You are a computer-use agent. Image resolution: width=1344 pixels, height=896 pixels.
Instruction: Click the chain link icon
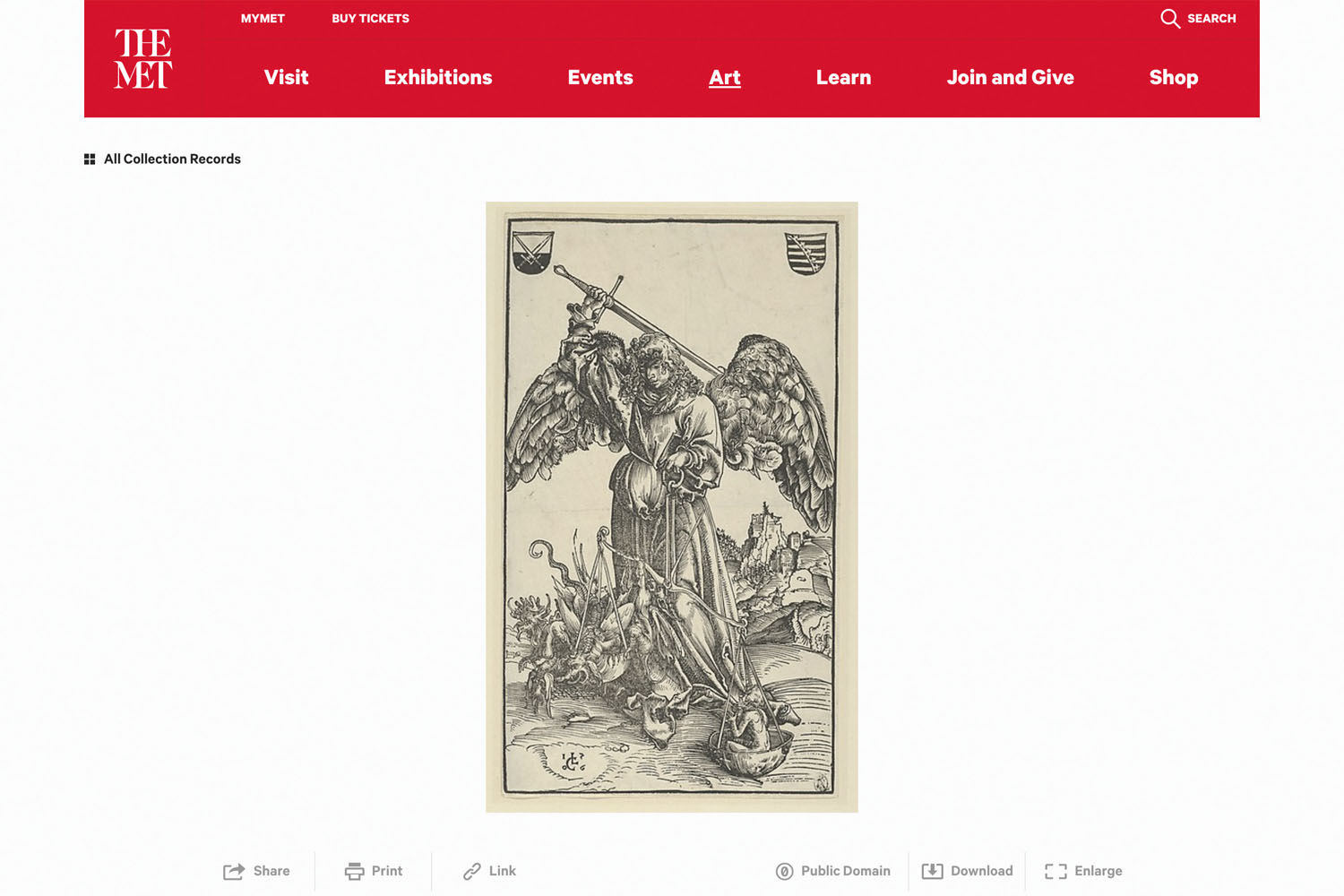point(472,872)
